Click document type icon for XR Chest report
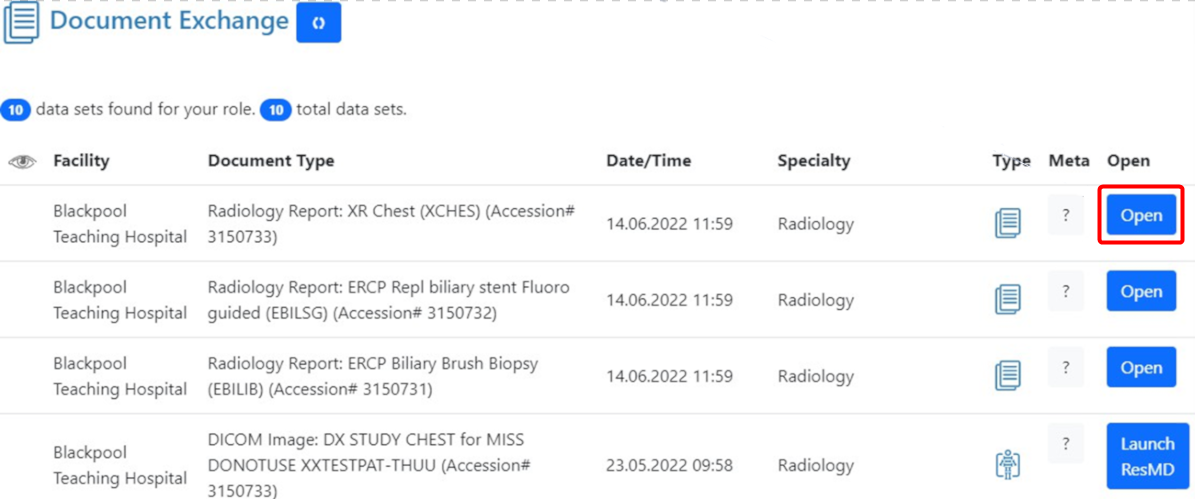Screen dimensions: 1195x499 pos(1008,223)
